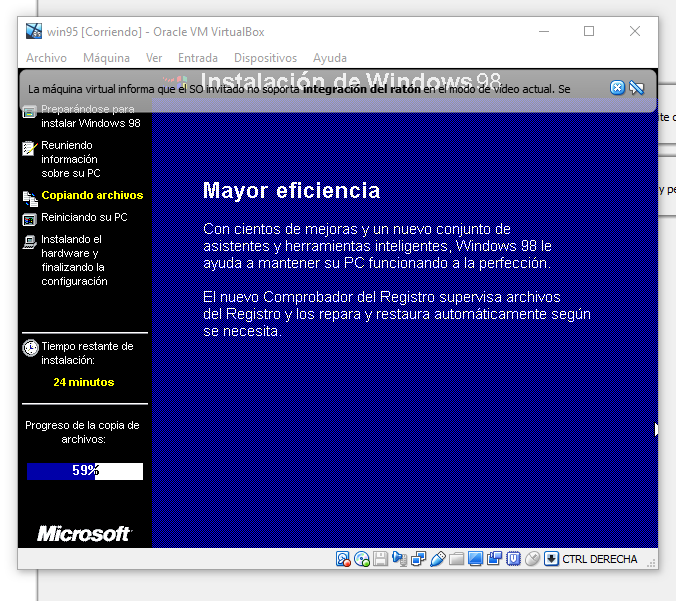
Task: Click the Progreso de la copia label
Action: point(82,432)
